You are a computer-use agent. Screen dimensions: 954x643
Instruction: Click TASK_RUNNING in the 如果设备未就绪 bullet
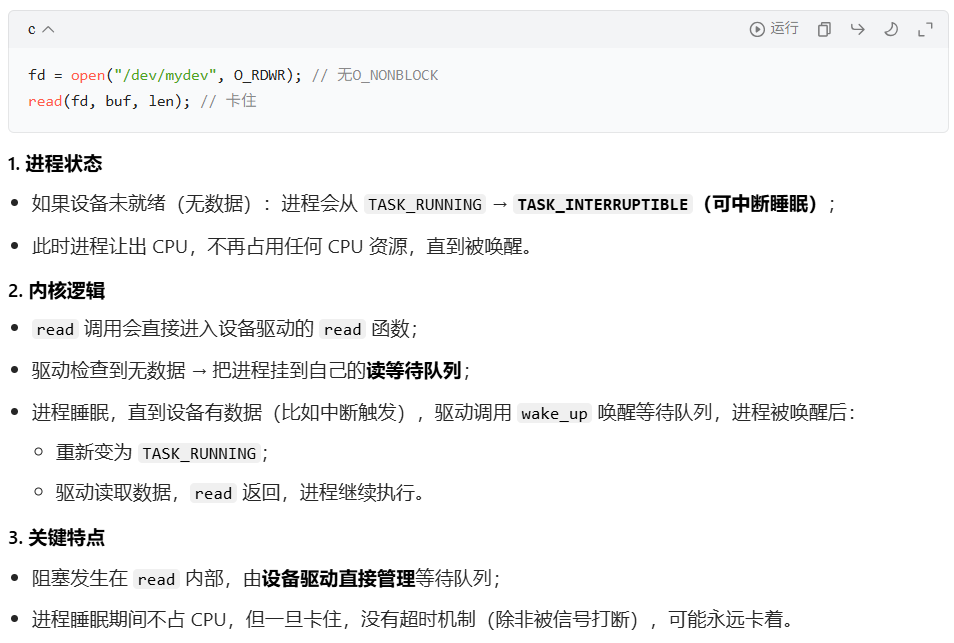425,204
